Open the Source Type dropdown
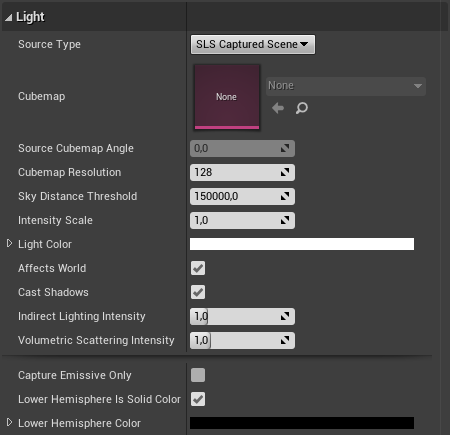The image size is (450, 435). pos(253,44)
